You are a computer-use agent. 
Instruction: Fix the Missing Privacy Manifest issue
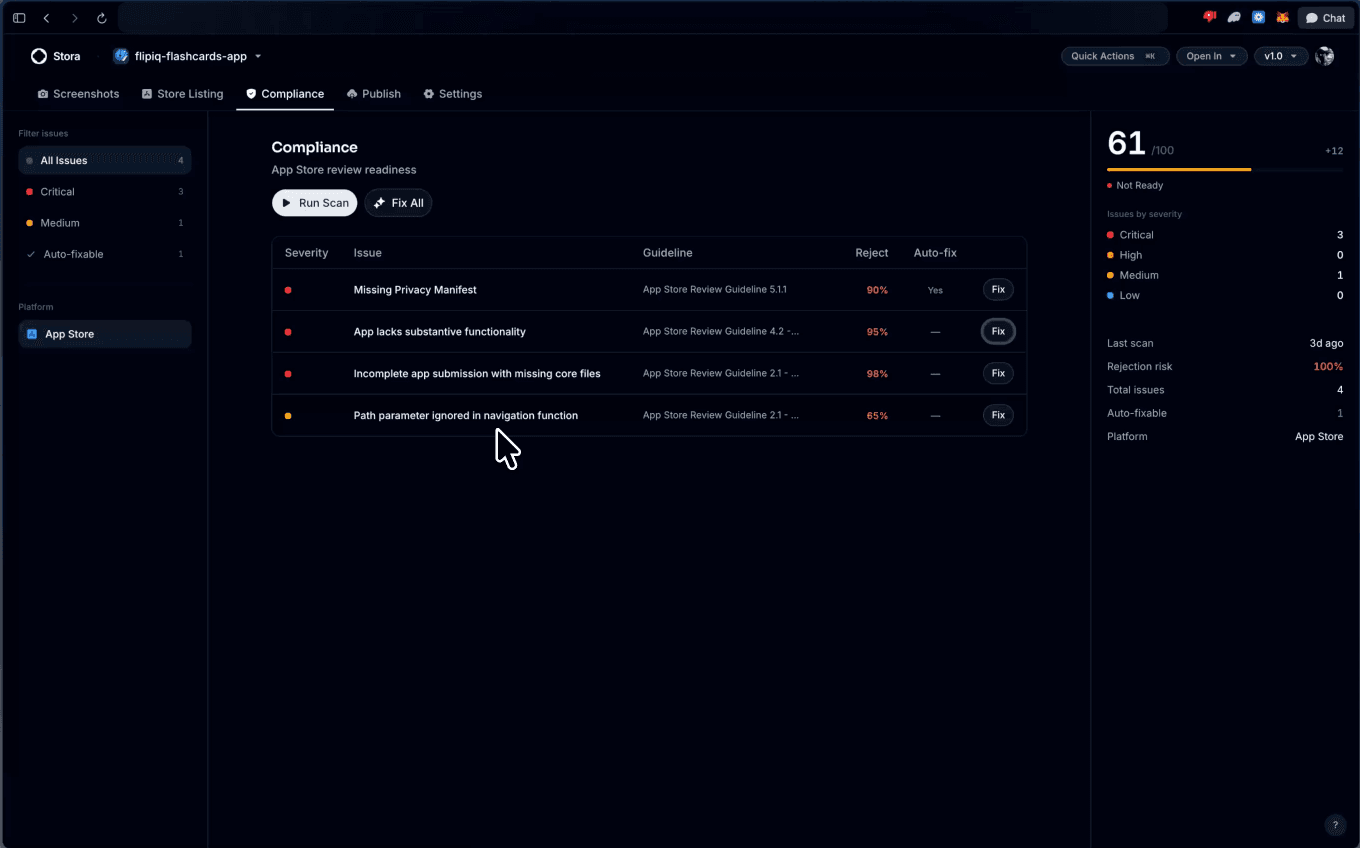click(997, 289)
